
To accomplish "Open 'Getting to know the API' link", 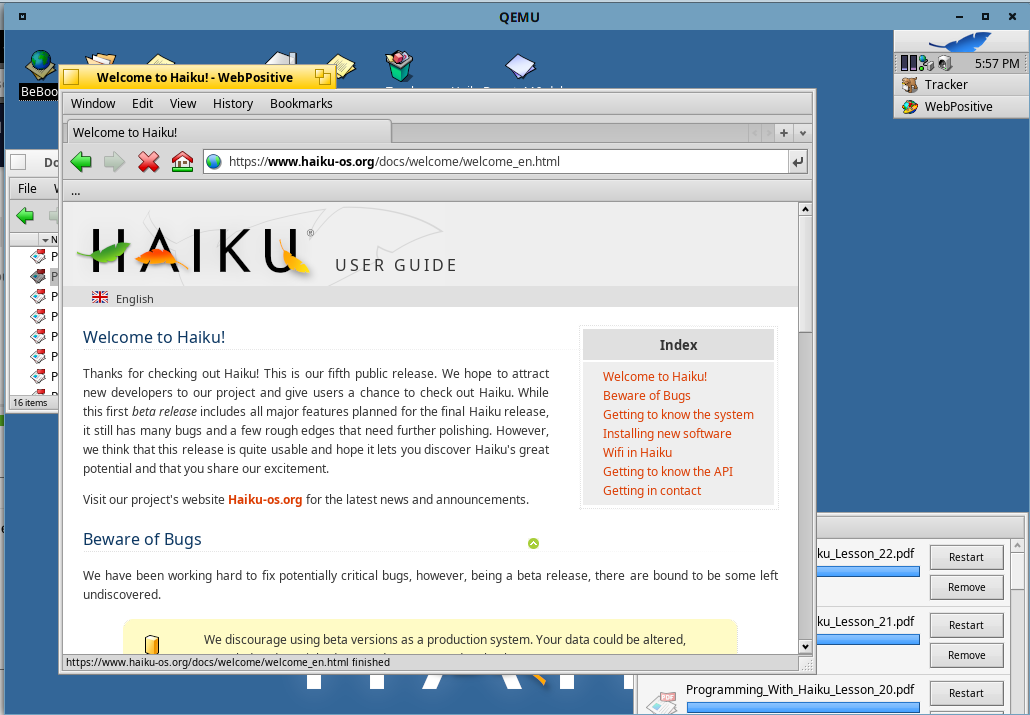I will point(667,472).
